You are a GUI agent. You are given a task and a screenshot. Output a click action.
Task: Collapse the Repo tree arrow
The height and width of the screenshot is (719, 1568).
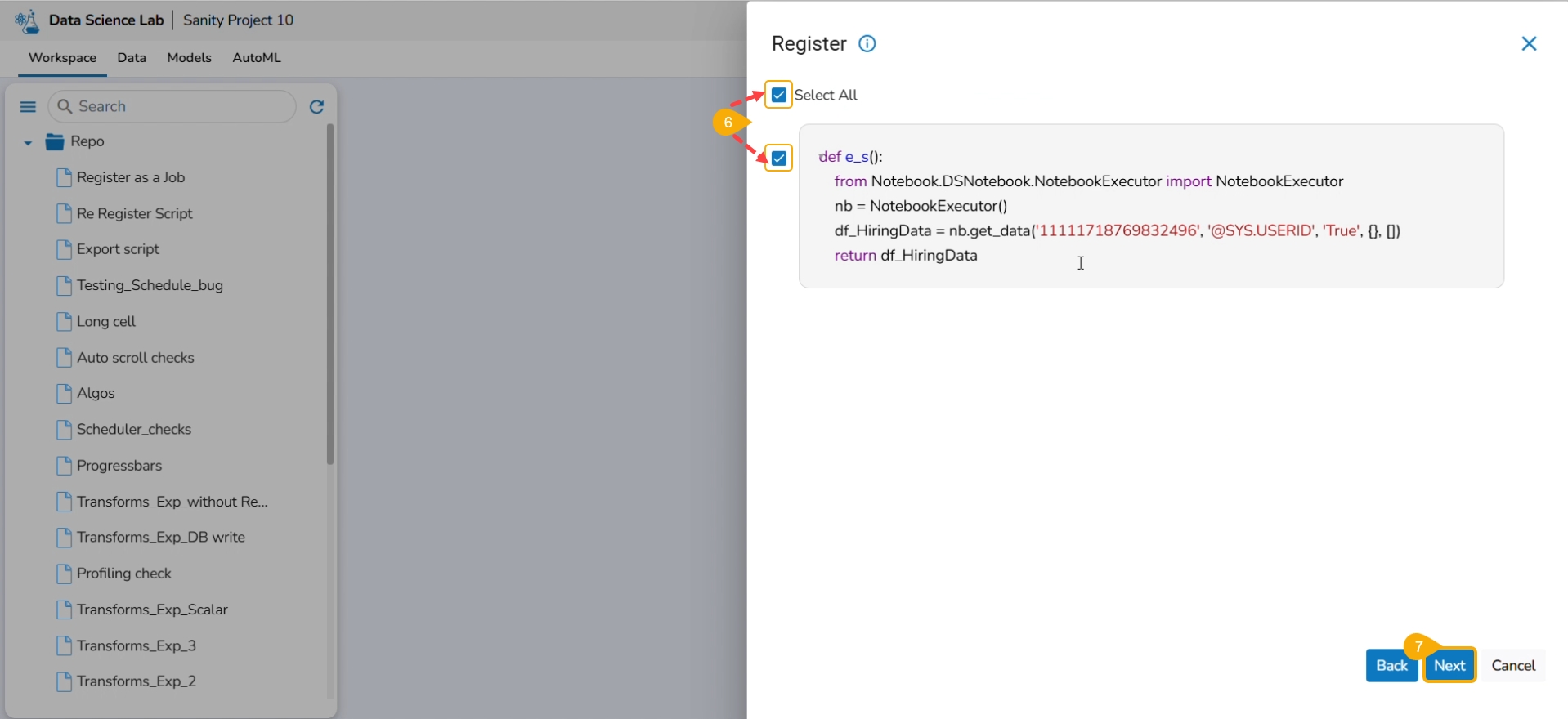point(28,143)
